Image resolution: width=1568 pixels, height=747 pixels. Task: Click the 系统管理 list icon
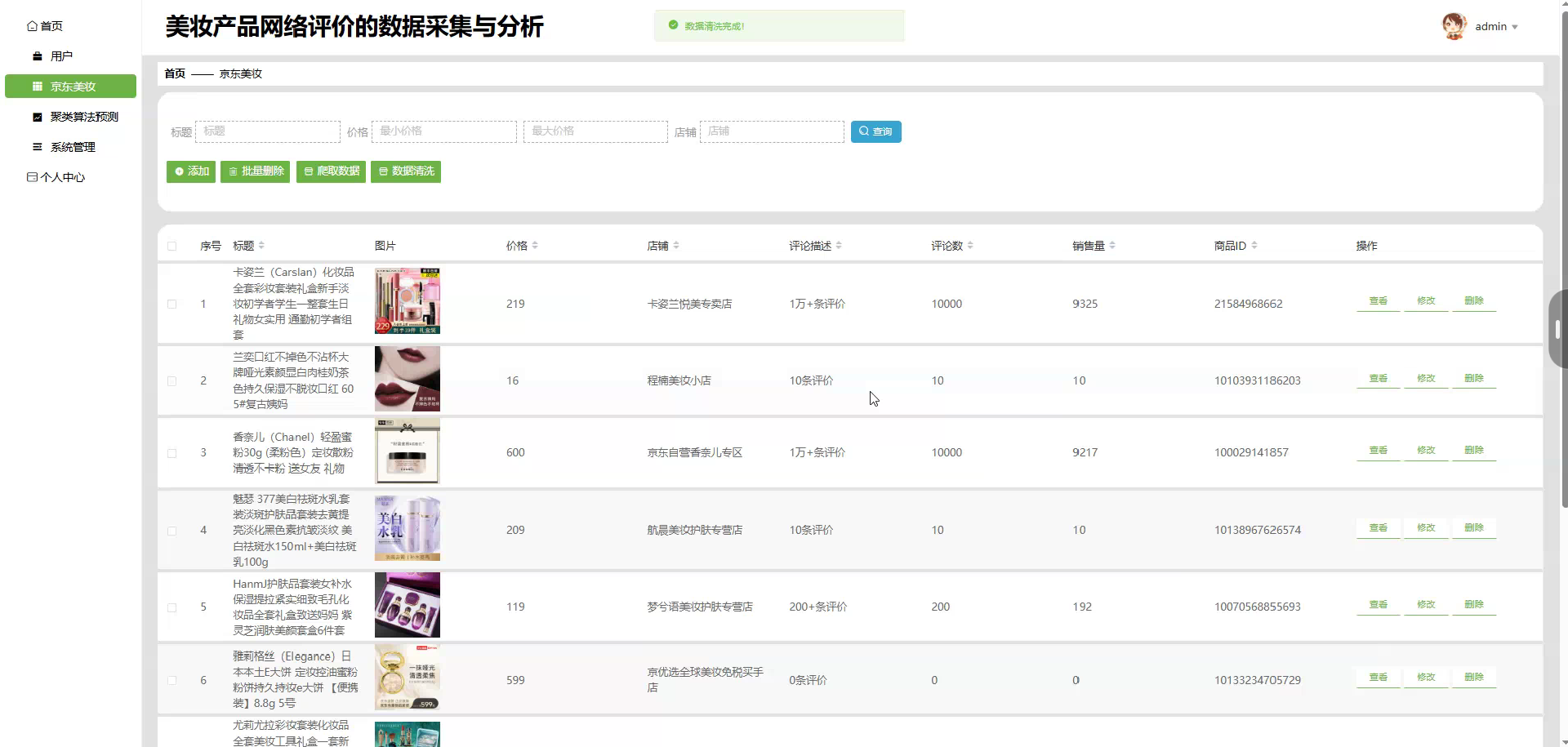pyautogui.click(x=36, y=147)
